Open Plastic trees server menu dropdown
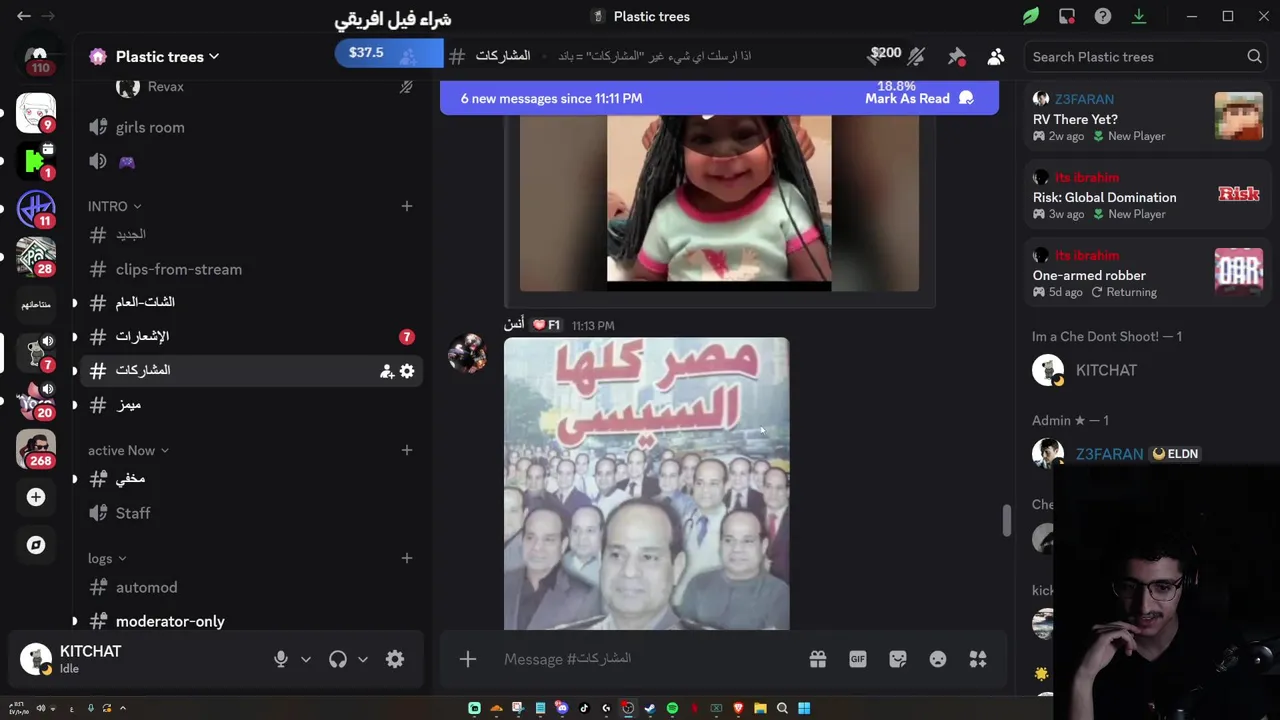Screen dimensions: 1280x720 167,57
